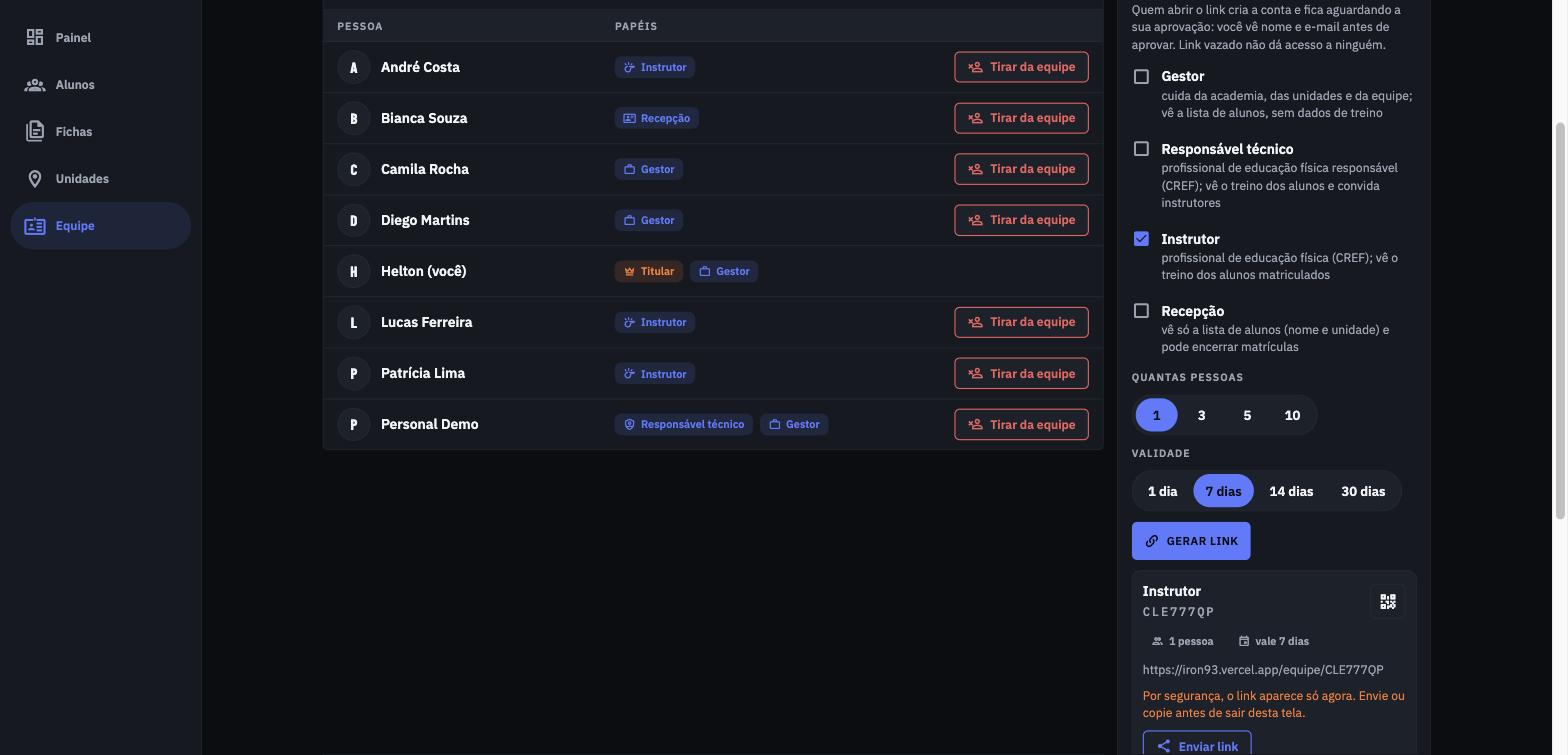Image resolution: width=1568 pixels, height=755 pixels.
Task: Remove Bianca Souza from the team
Action: point(1021,118)
